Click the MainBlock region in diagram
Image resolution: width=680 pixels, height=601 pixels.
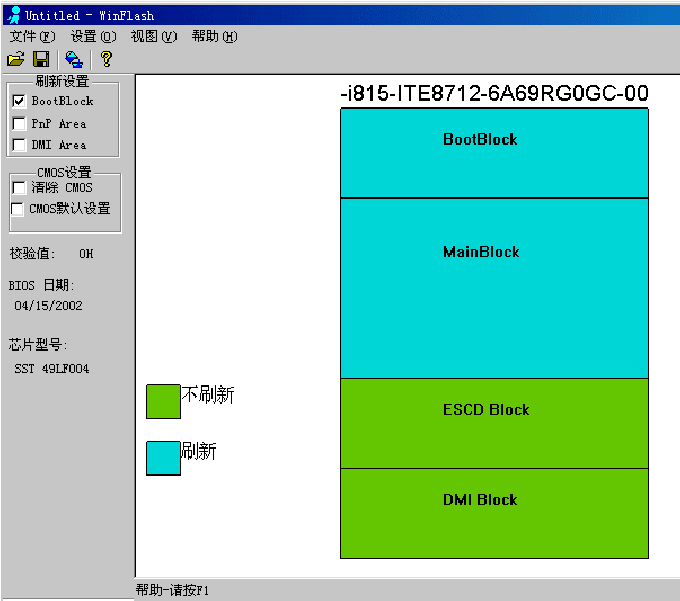point(494,288)
